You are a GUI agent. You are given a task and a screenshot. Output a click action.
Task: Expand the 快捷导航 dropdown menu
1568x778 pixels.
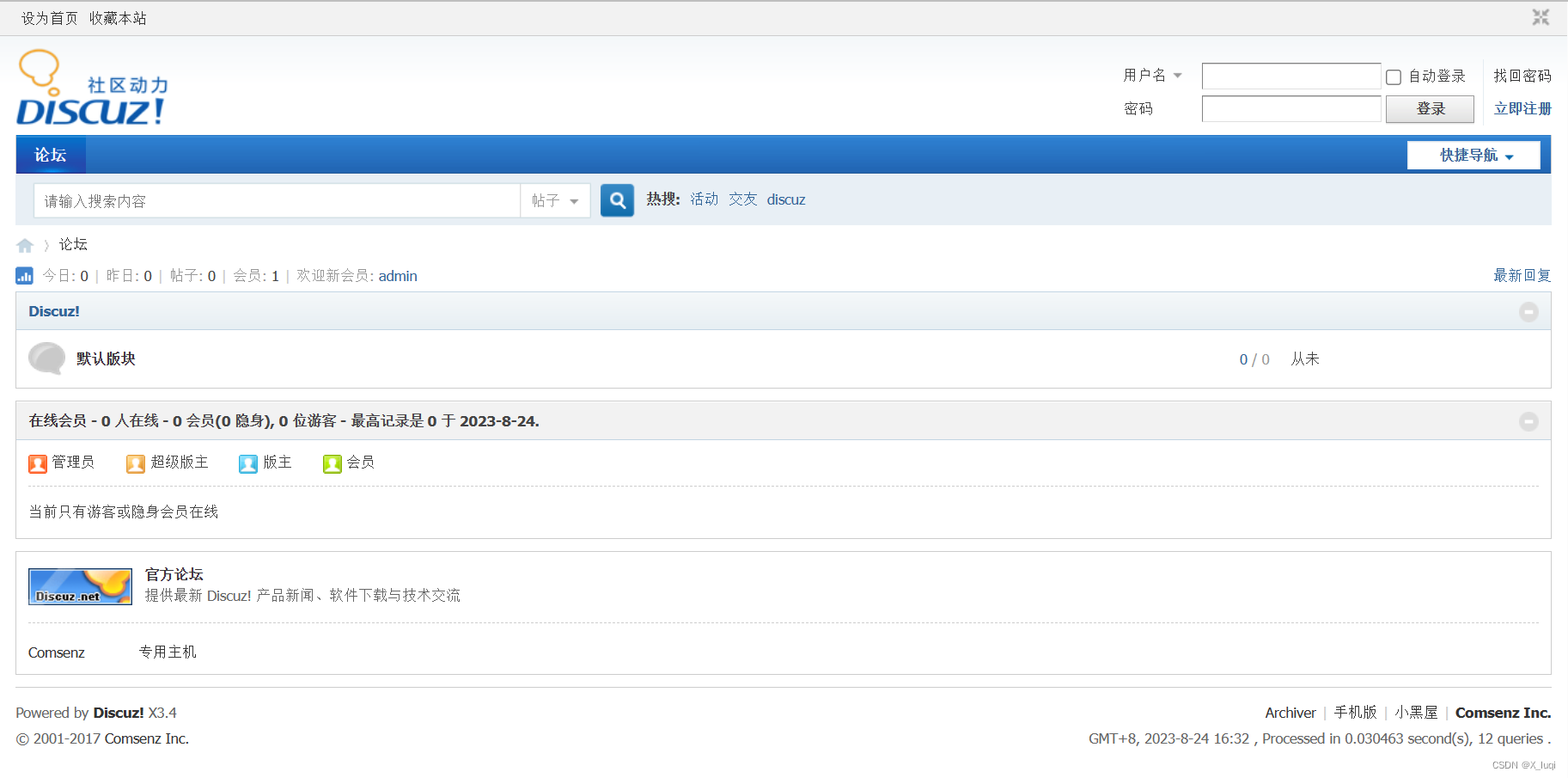point(1473,156)
